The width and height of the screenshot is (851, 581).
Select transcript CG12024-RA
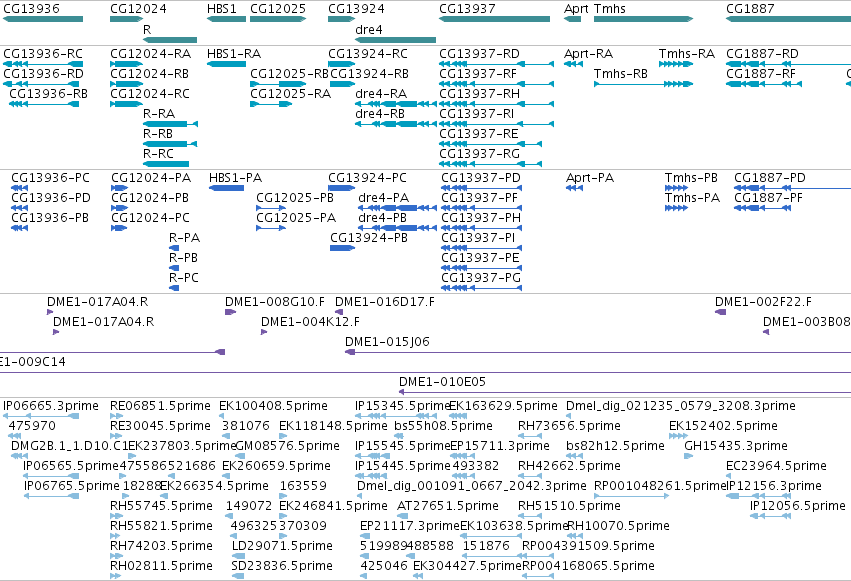(x=126, y=64)
